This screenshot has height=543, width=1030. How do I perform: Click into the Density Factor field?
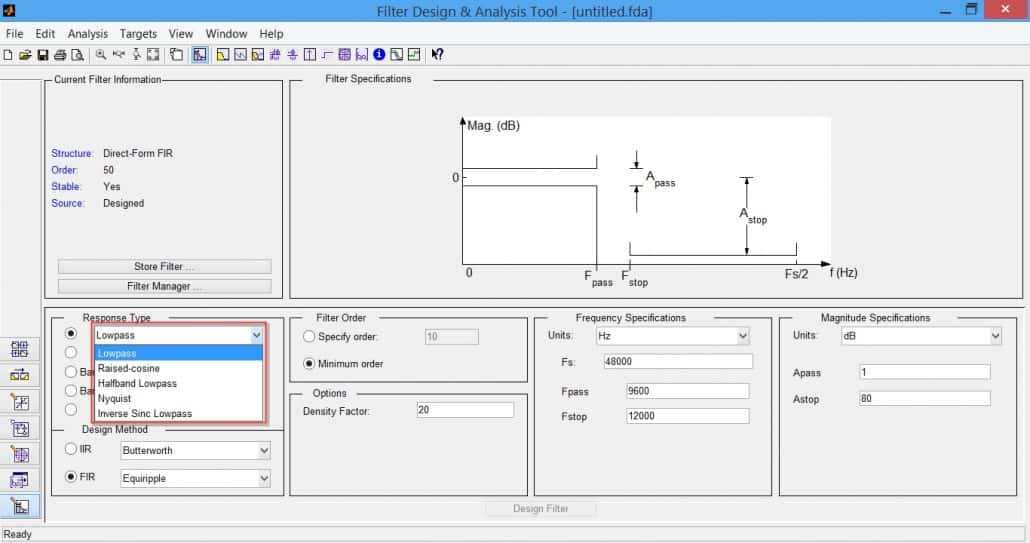tap(465, 410)
